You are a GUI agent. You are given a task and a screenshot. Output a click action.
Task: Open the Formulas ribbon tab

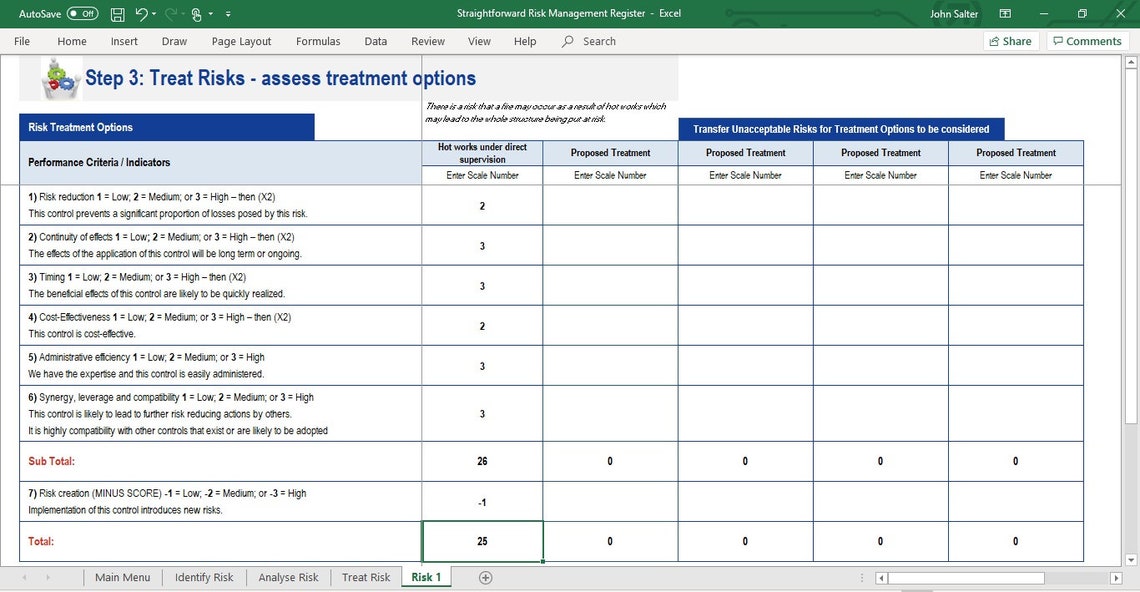318,41
